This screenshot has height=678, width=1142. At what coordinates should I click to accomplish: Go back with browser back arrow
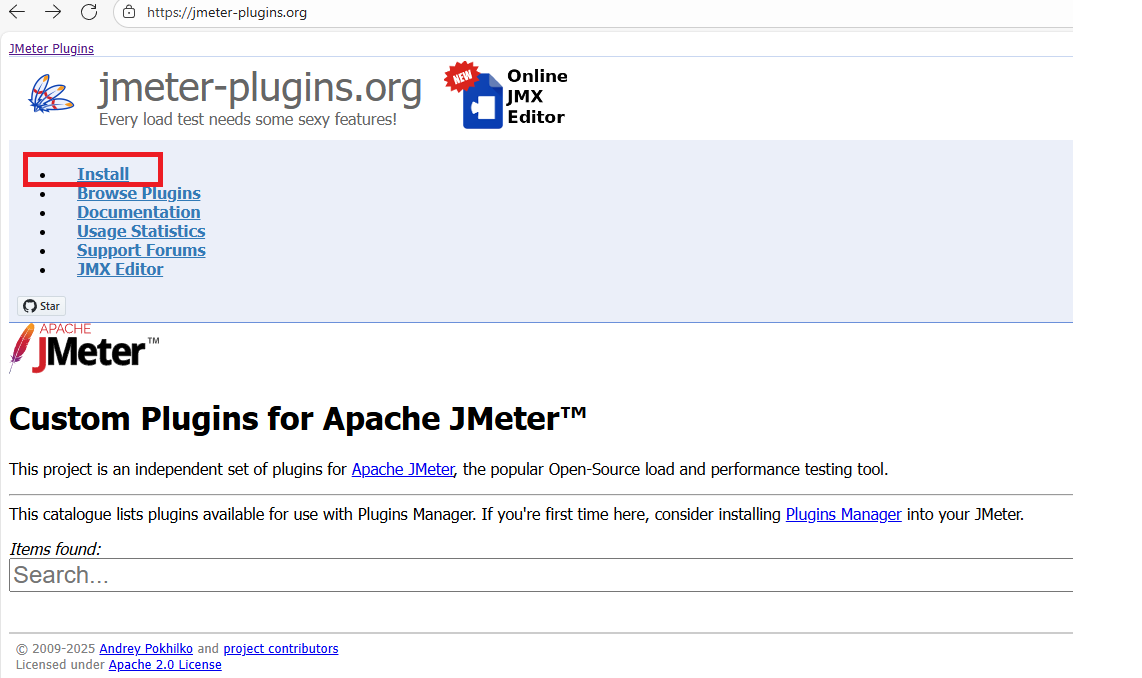[x=17, y=12]
